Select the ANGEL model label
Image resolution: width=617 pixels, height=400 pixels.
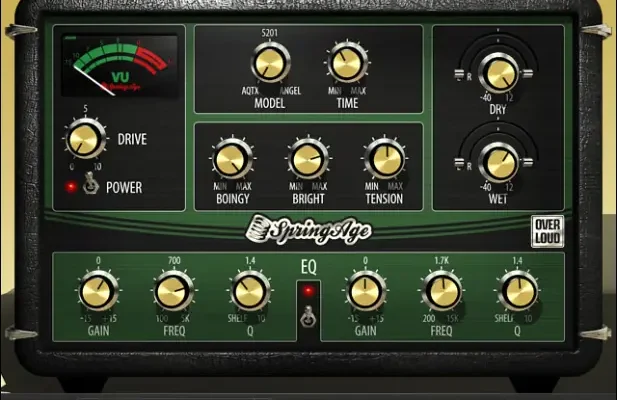[289, 91]
